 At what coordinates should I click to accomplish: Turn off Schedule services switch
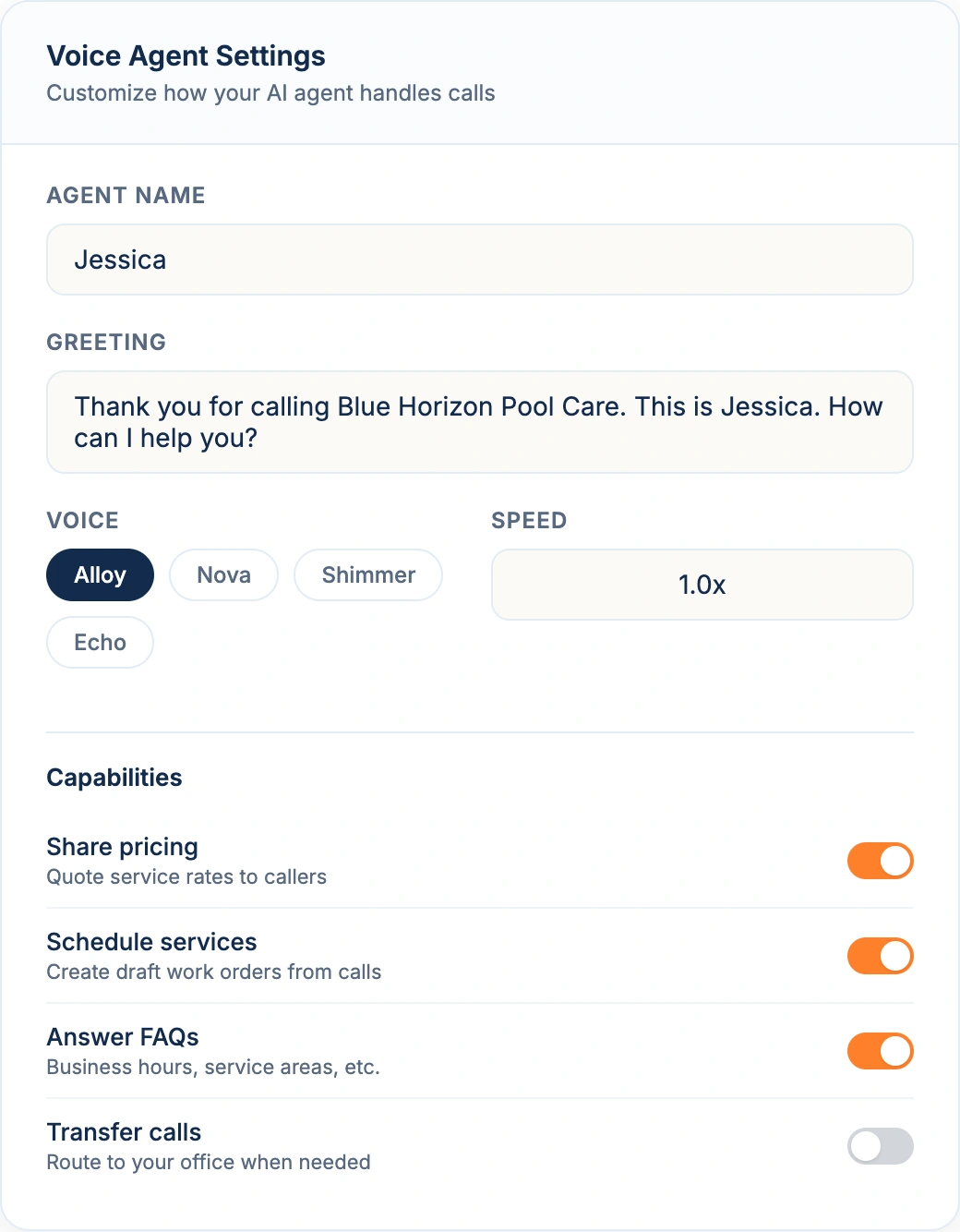(880, 956)
